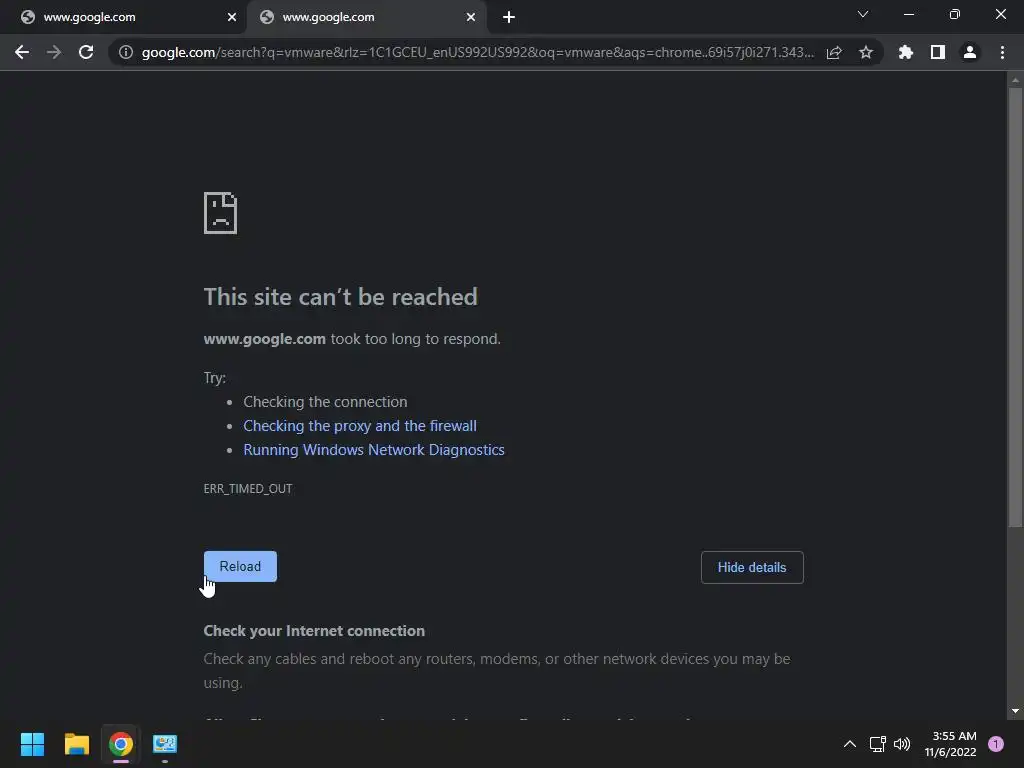Click the Chrome taskbar icon
The height and width of the screenshot is (768, 1024).
pyautogui.click(x=121, y=744)
